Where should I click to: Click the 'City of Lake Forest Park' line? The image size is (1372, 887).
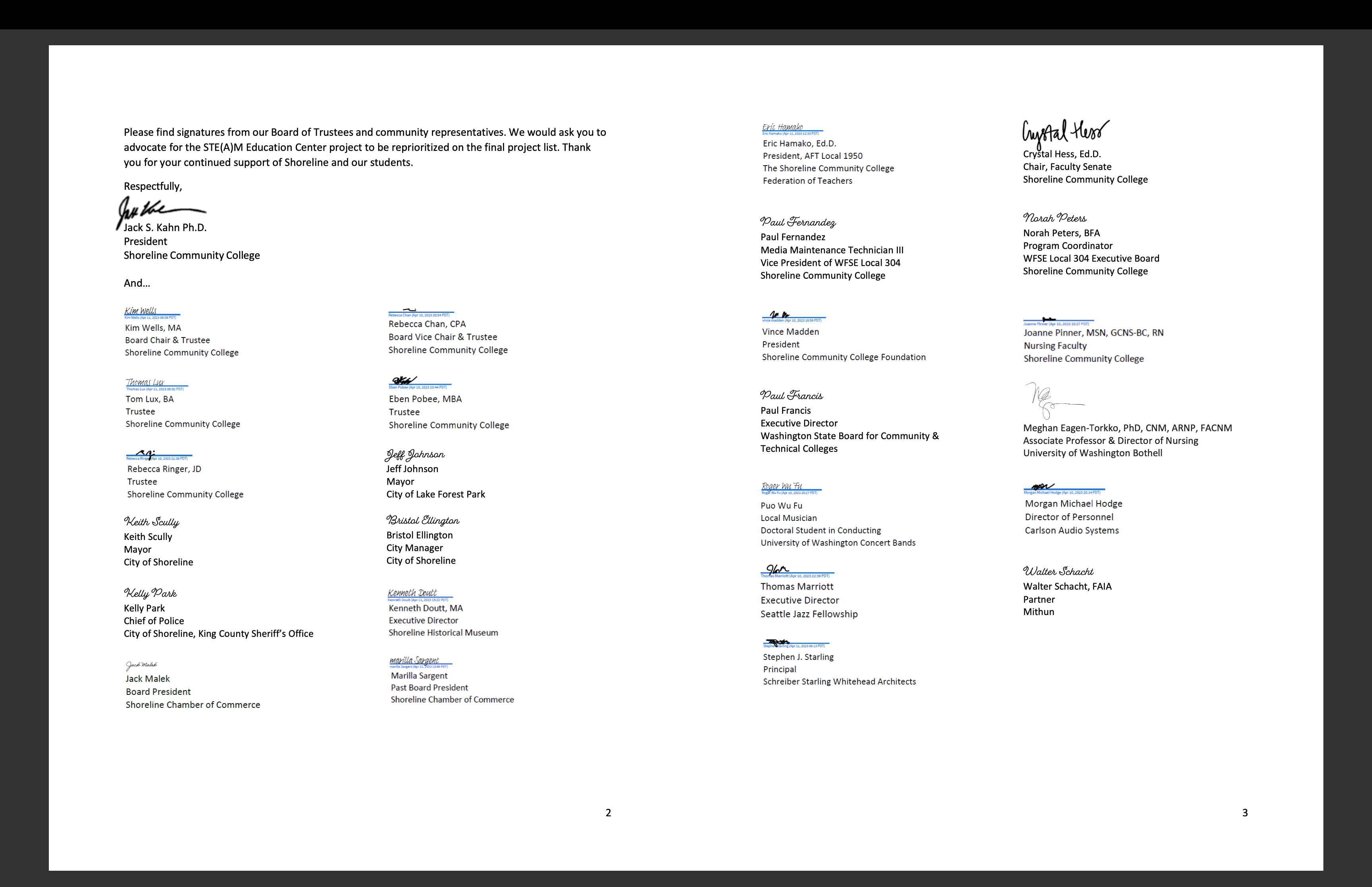coord(435,494)
